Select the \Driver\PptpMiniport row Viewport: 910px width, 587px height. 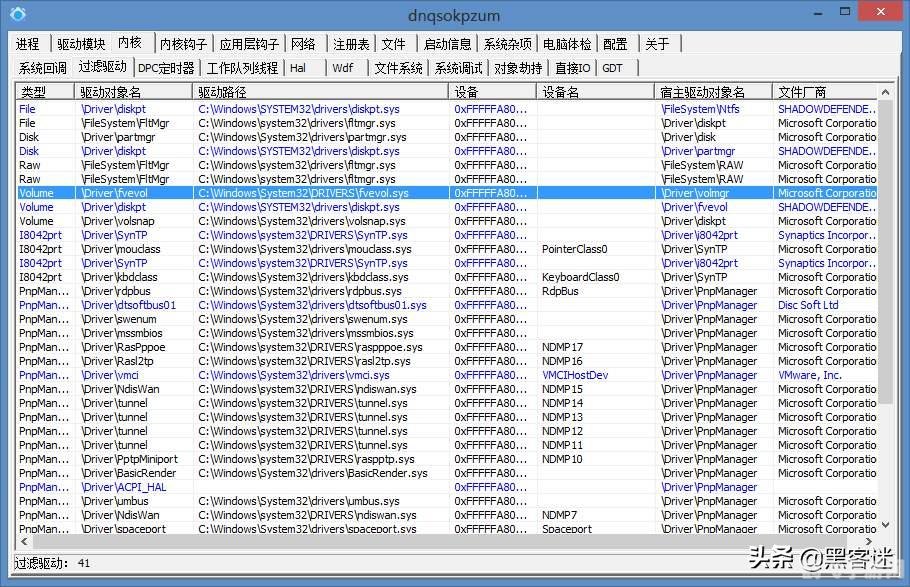click(x=447, y=459)
